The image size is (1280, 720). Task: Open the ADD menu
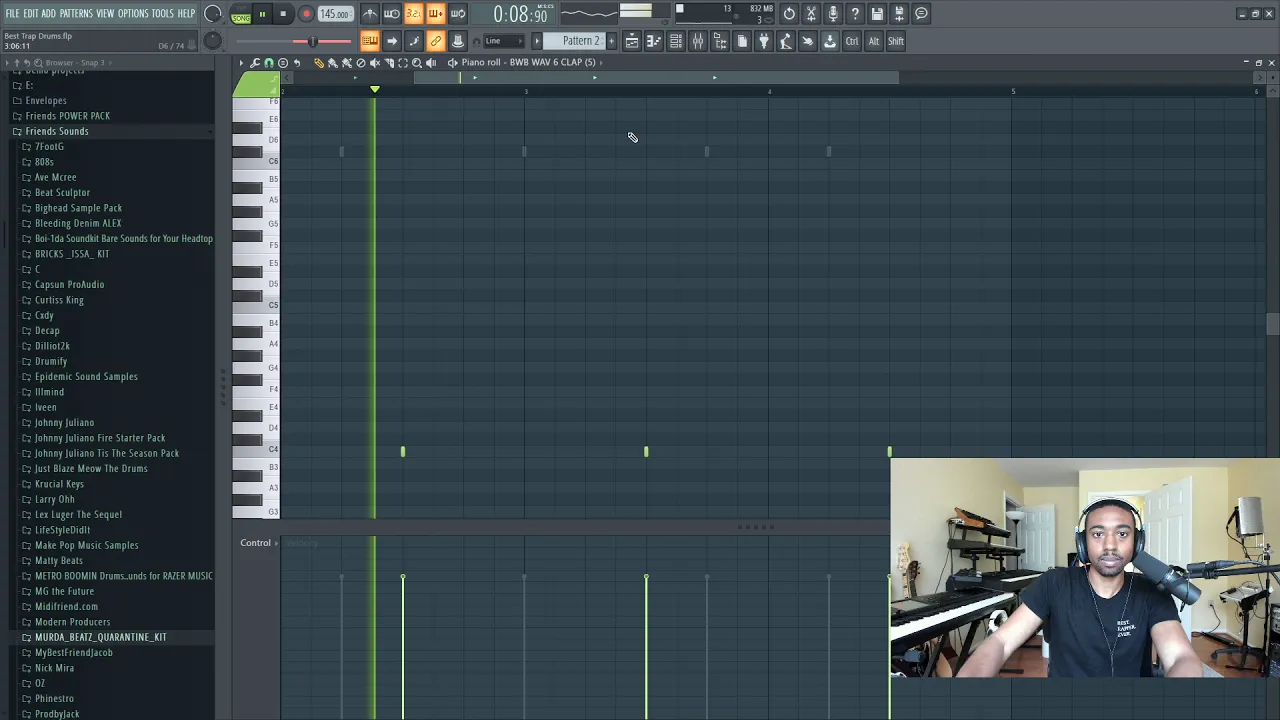(x=48, y=14)
